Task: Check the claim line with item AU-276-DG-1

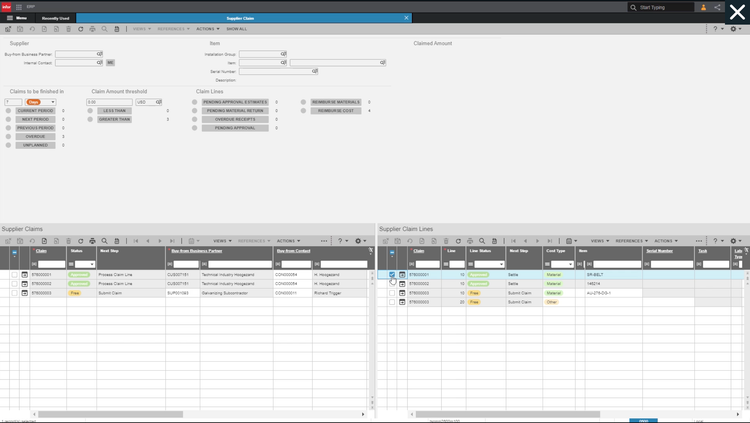Action: (x=392, y=293)
